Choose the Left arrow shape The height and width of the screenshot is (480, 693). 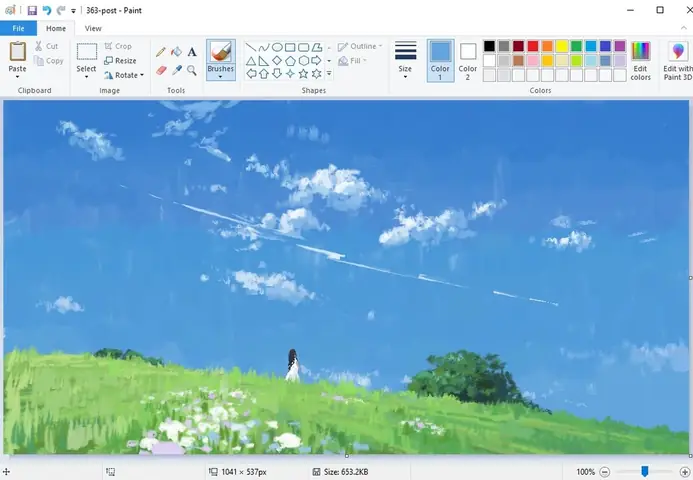point(251,74)
